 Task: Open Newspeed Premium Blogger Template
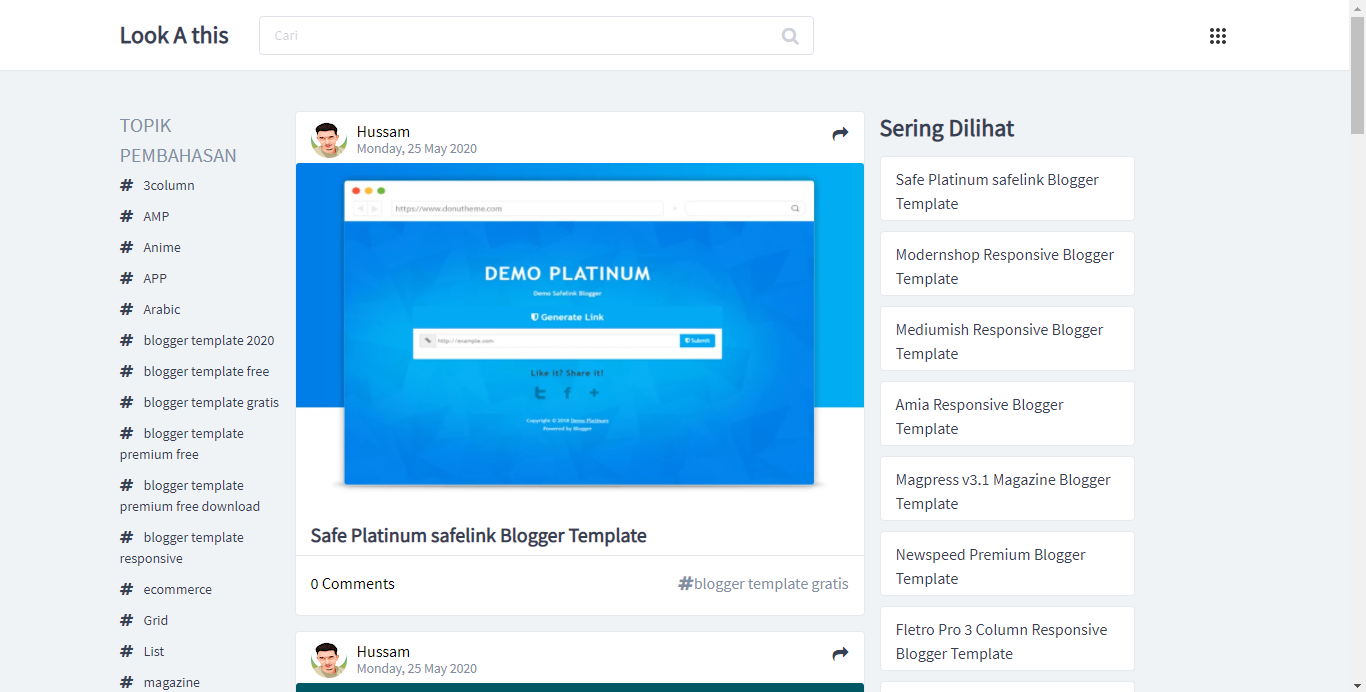pyautogui.click(x=1007, y=564)
